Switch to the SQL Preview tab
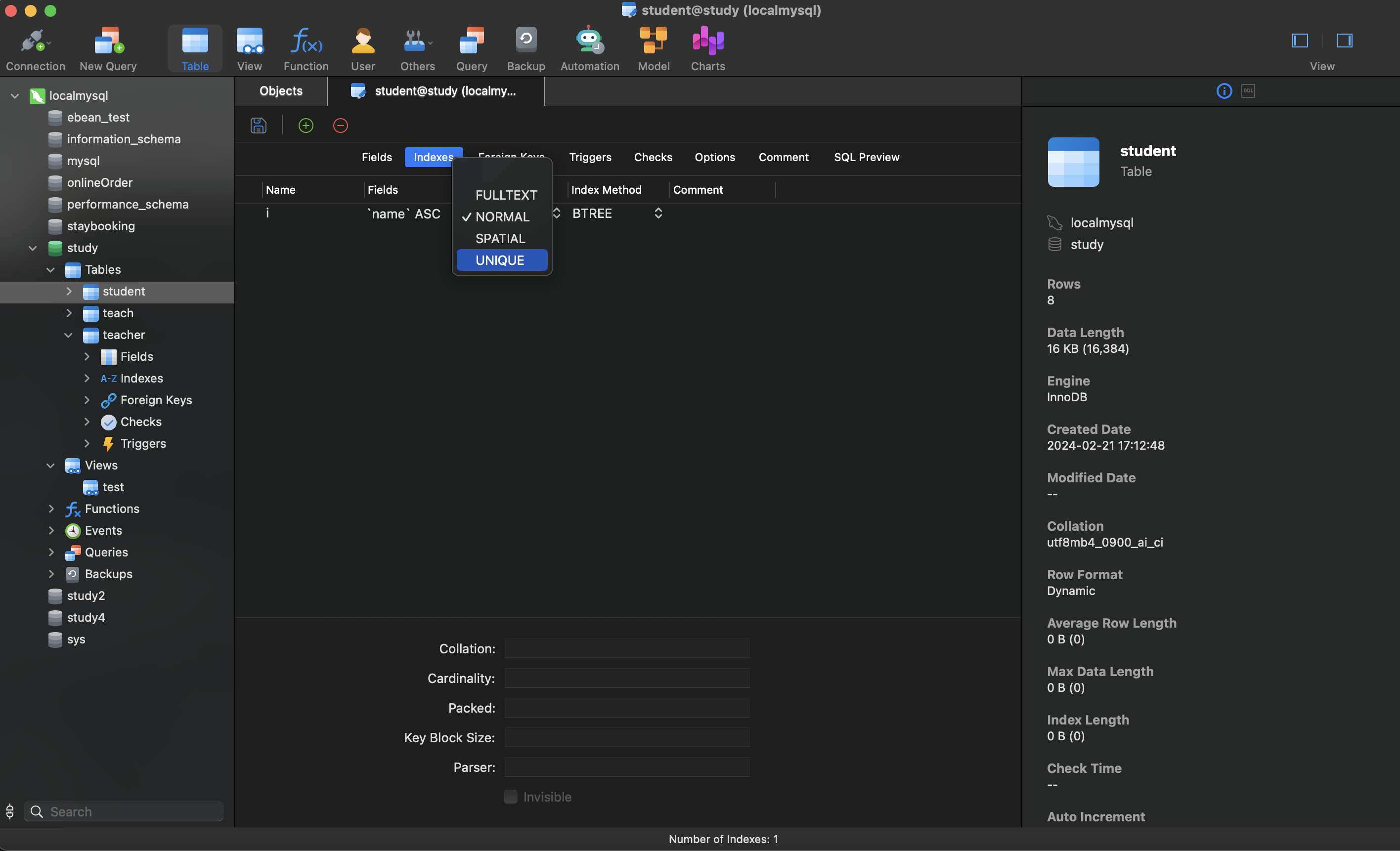The width and height of the screenshot is (1400, 851). pos(866,157)
